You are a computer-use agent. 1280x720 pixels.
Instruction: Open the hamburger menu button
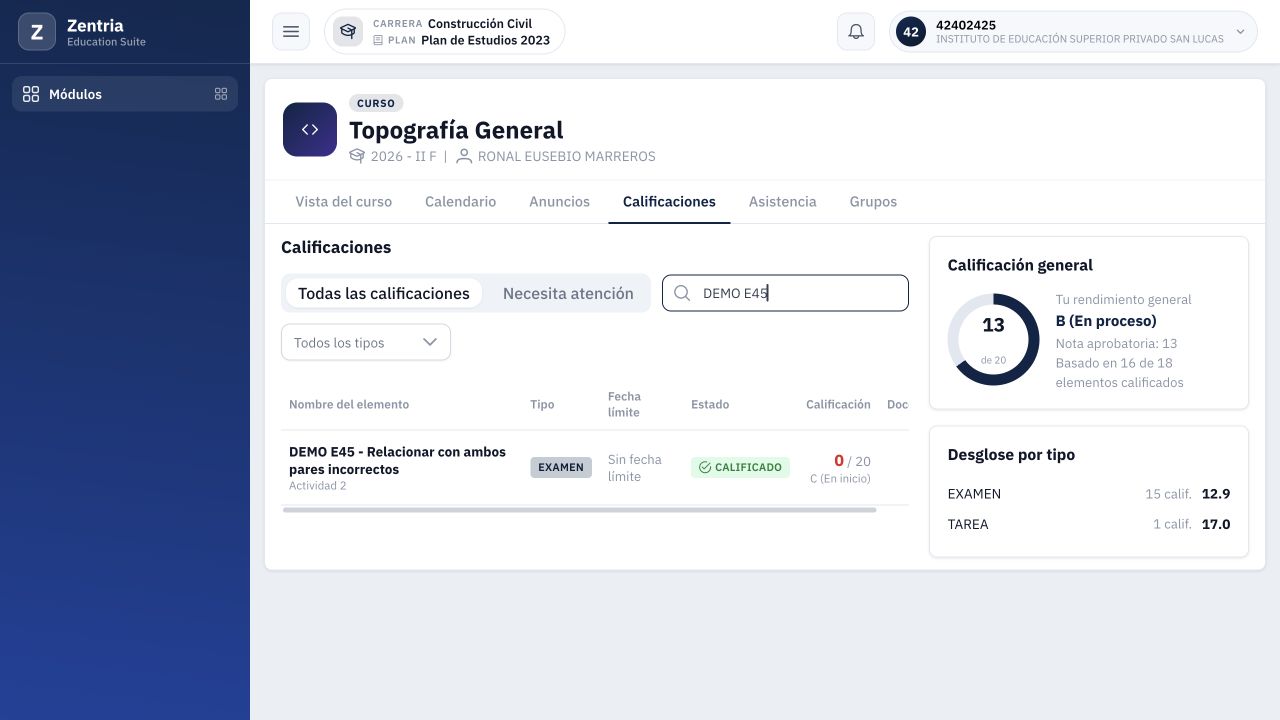(291, 32)
